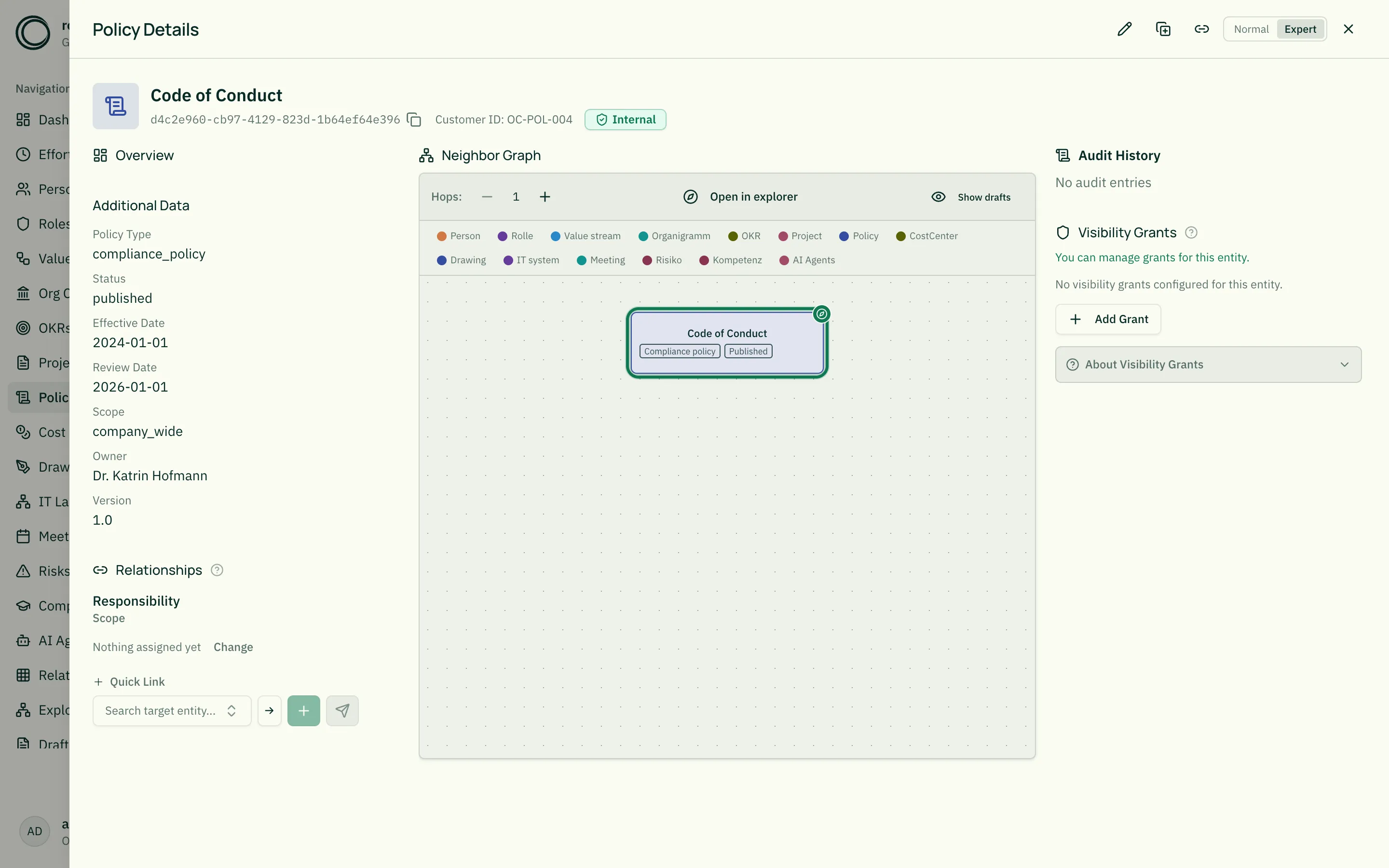Toggle the Organigramm legend filter

point(674,236)
